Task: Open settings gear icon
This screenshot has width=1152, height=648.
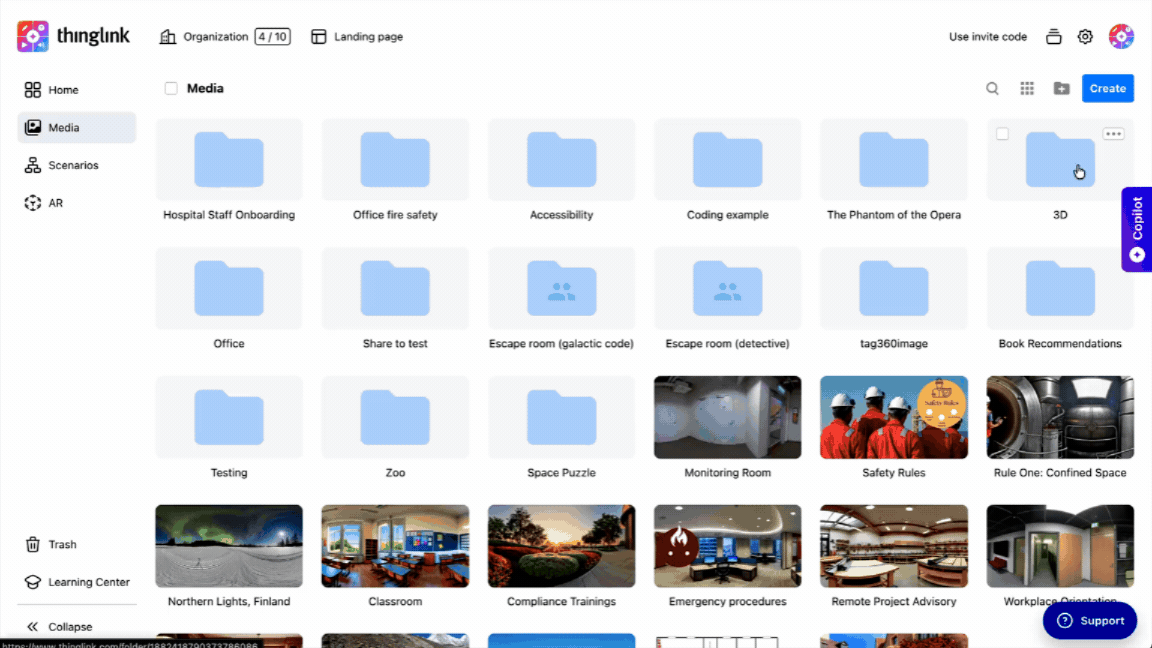Action: click(1085, 37)
